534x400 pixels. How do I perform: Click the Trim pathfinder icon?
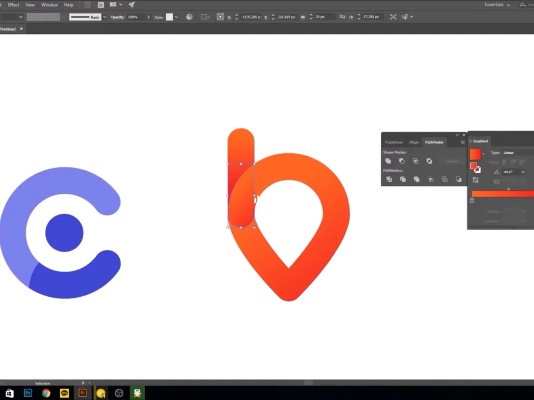click(x=403, y=179)
